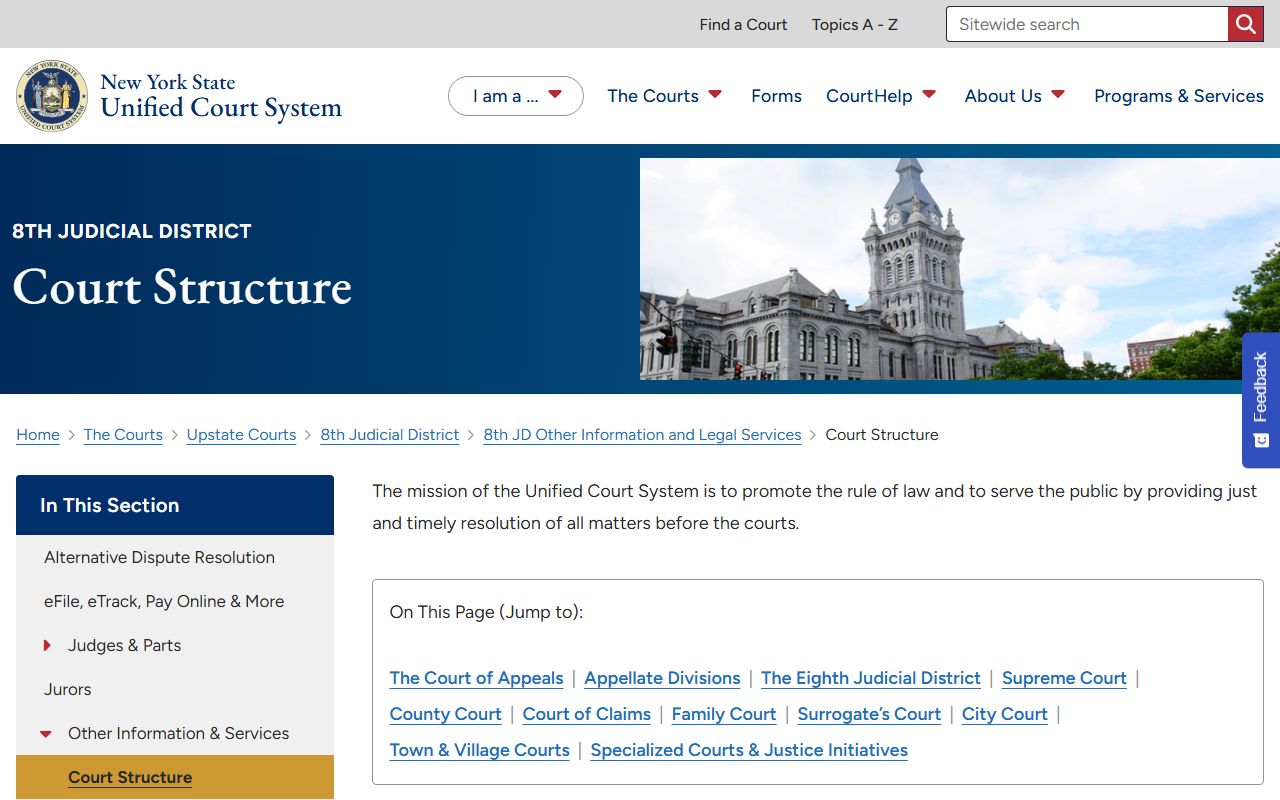
Task: Expand The Courts menu
Action: (x=665, y=96)
